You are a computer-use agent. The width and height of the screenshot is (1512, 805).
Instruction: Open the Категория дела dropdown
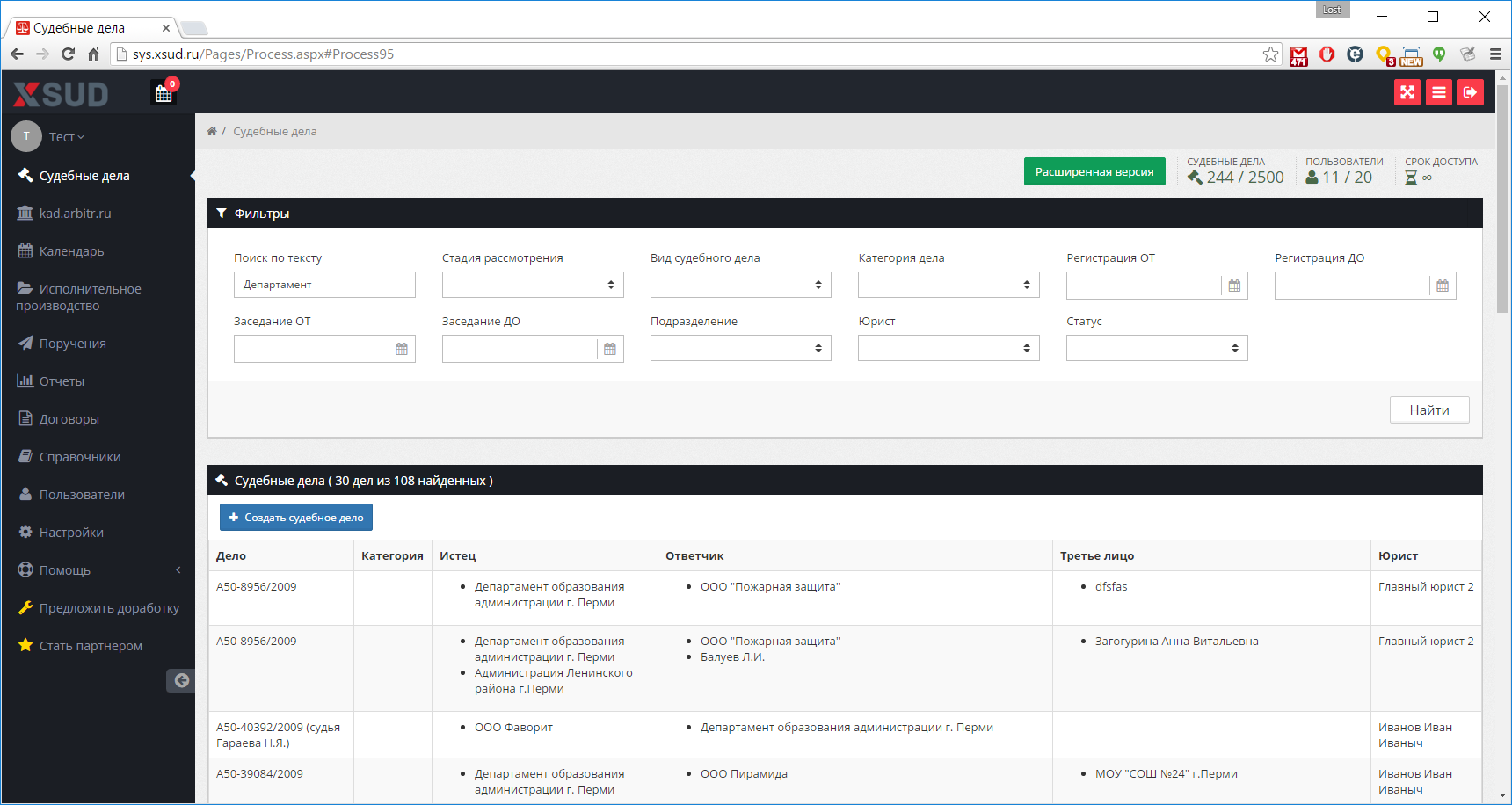point(949,285)
